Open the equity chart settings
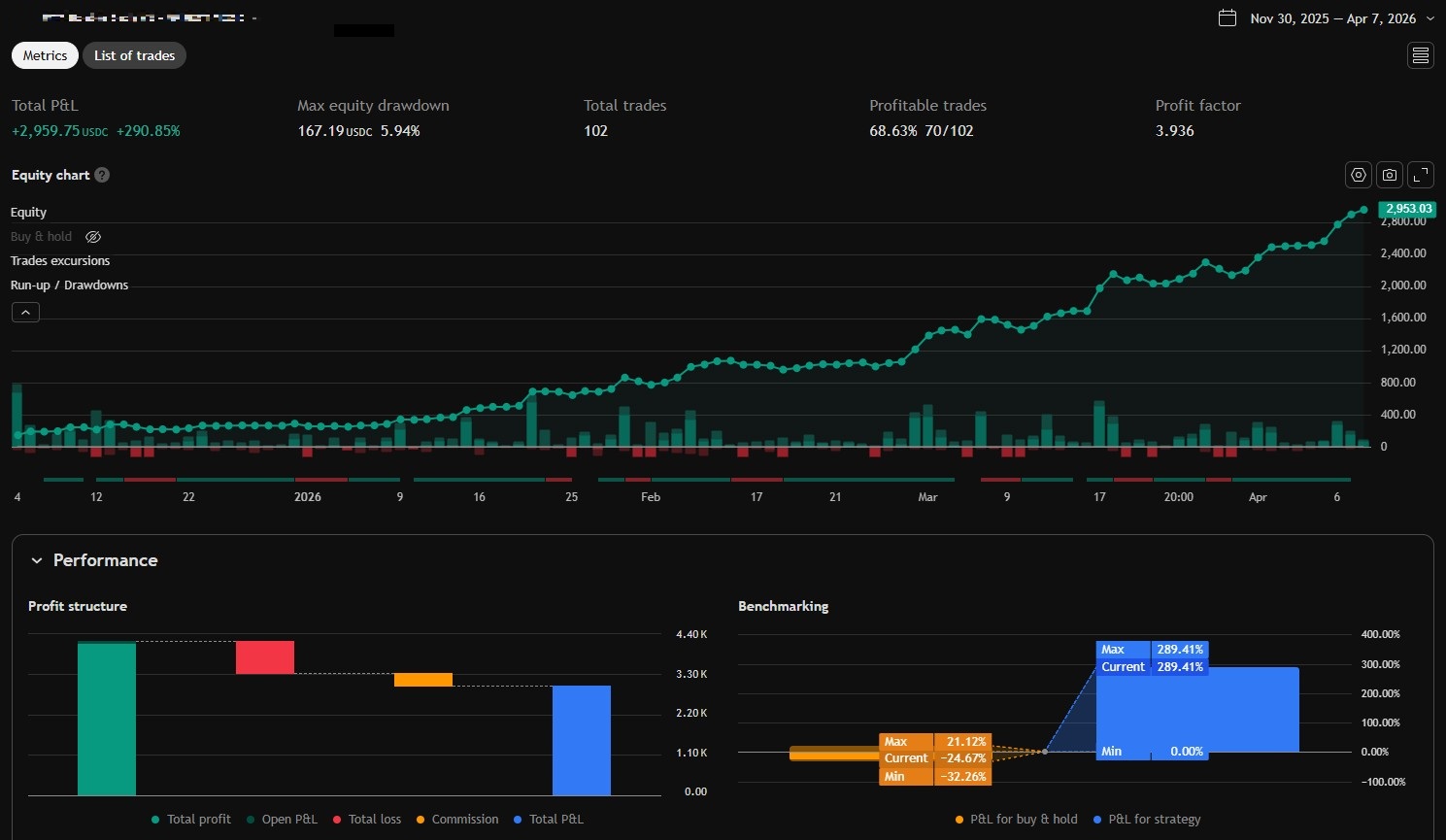This screenshot has width=1446, height=840. point(1357,175)
